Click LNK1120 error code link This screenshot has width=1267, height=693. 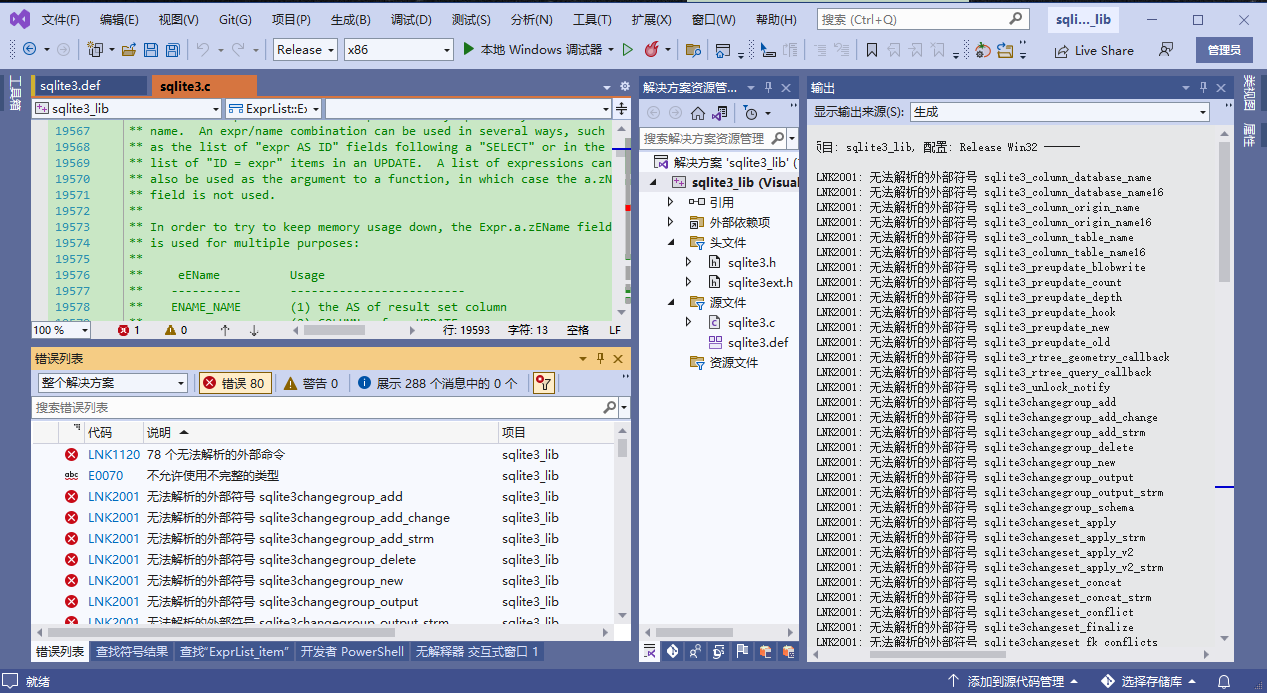click(114, 454)
